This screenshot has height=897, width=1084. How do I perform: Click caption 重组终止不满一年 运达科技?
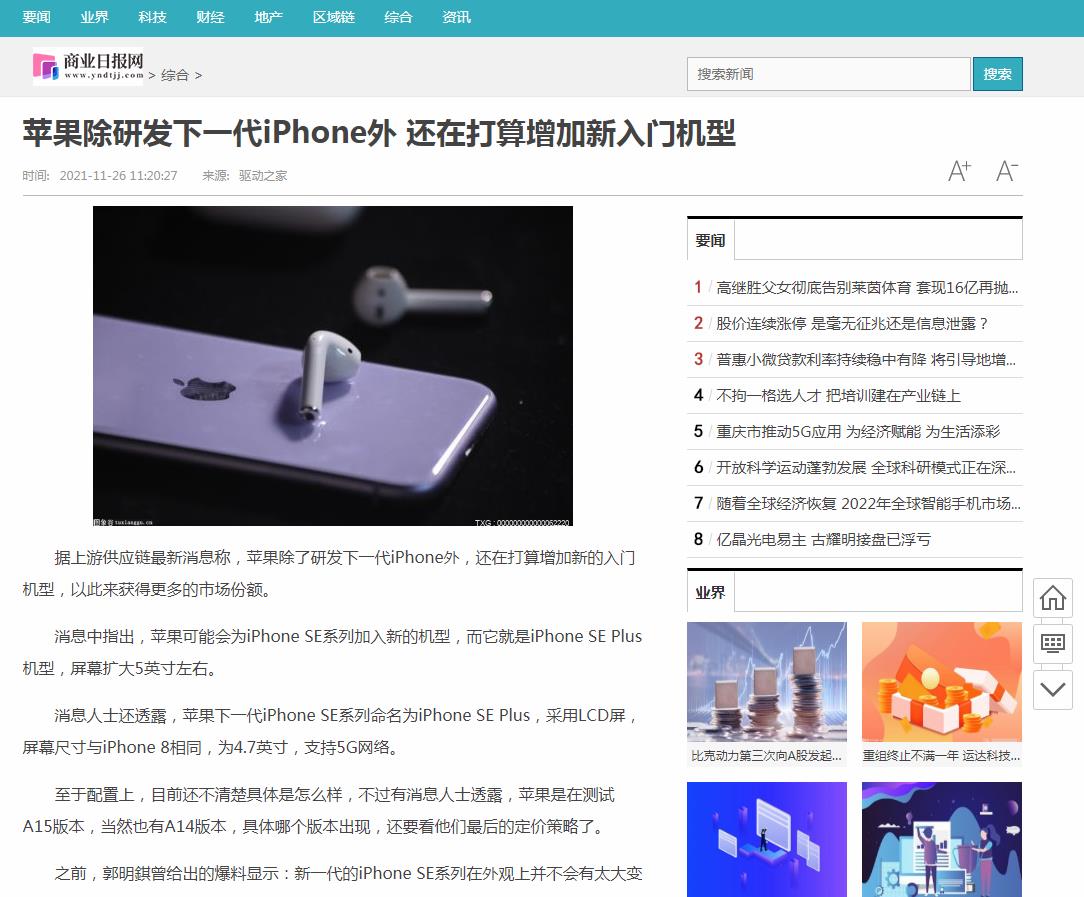tap(941, 756)
